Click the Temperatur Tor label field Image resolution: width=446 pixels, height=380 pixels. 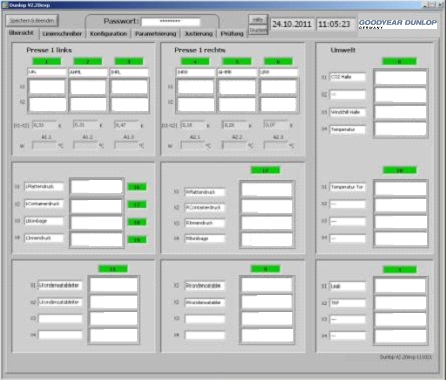347,187
